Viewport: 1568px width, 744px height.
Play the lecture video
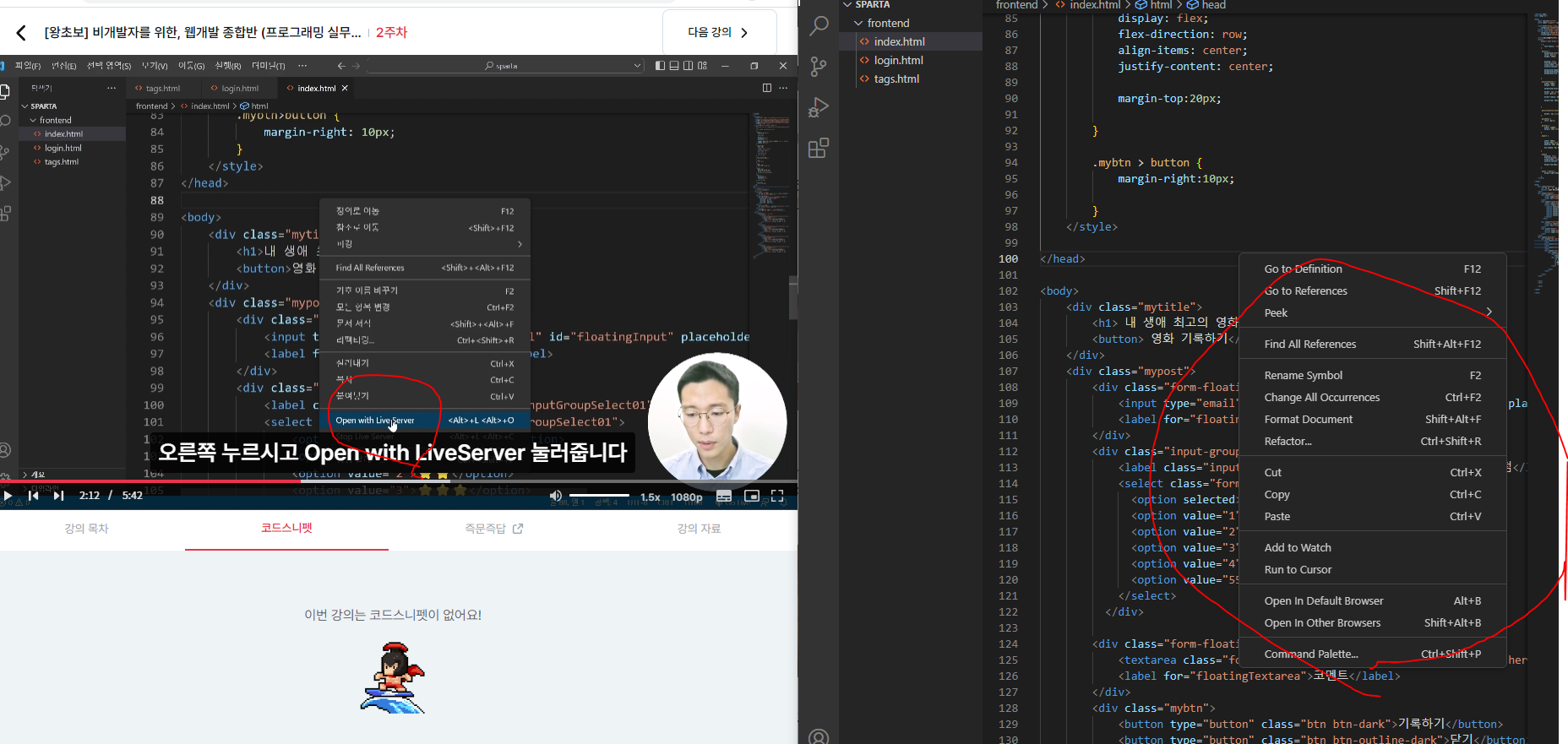coord(8,496)
